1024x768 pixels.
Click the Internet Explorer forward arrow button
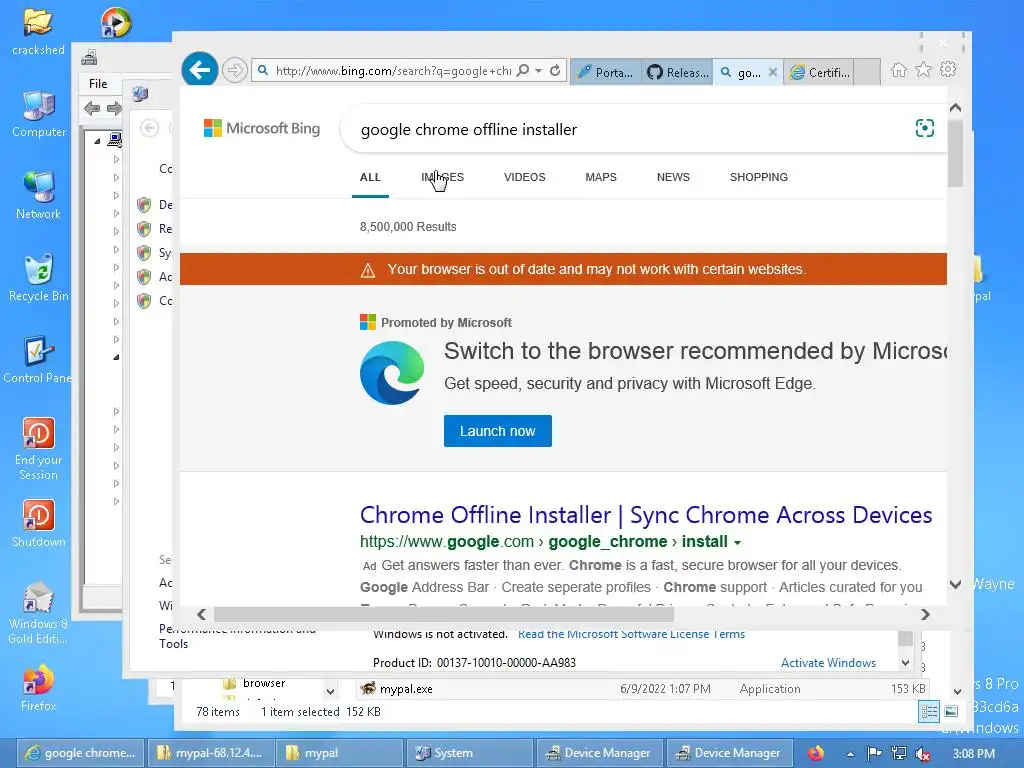(x=234, y=70)
